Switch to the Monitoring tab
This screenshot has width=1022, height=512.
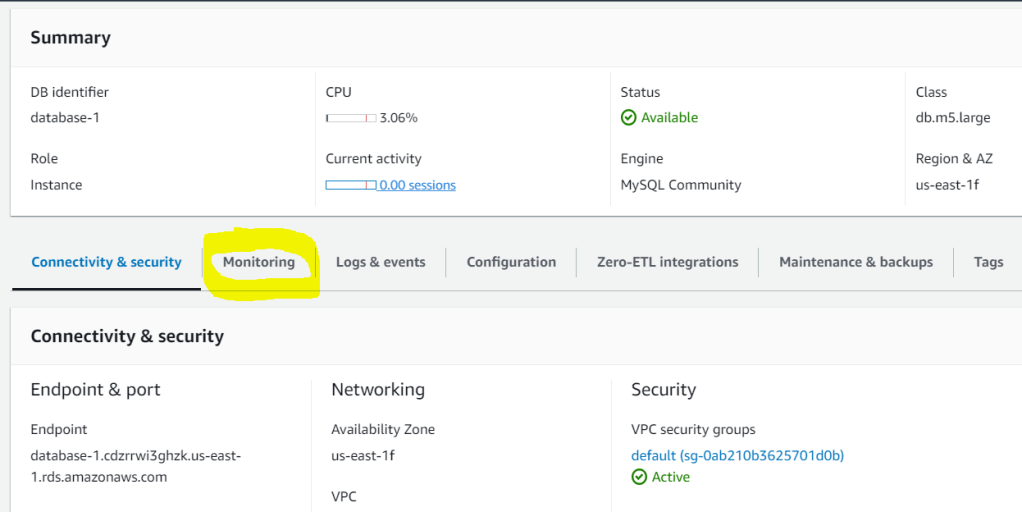(259, 262)
